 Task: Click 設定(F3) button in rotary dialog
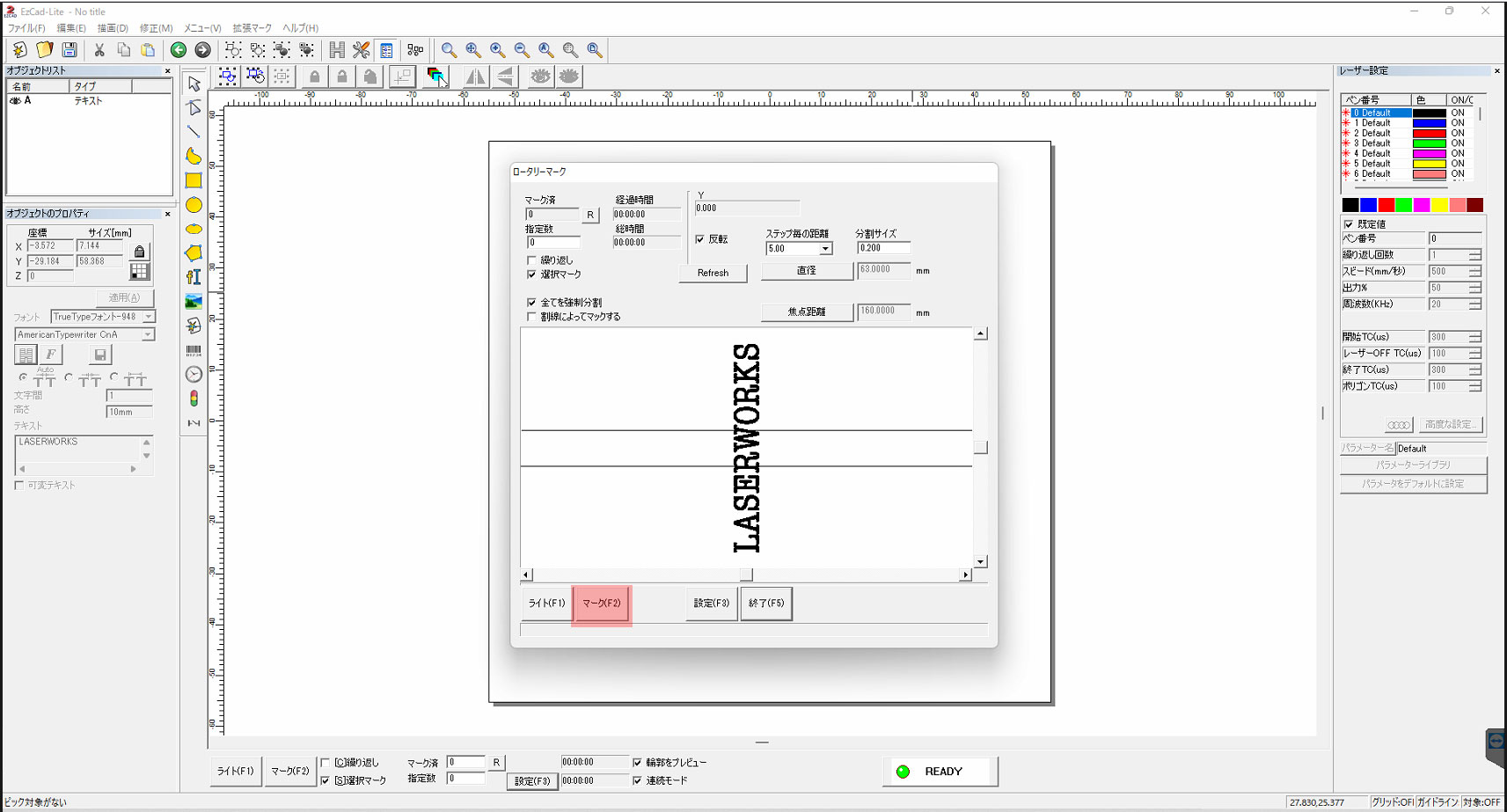(711, 604)
